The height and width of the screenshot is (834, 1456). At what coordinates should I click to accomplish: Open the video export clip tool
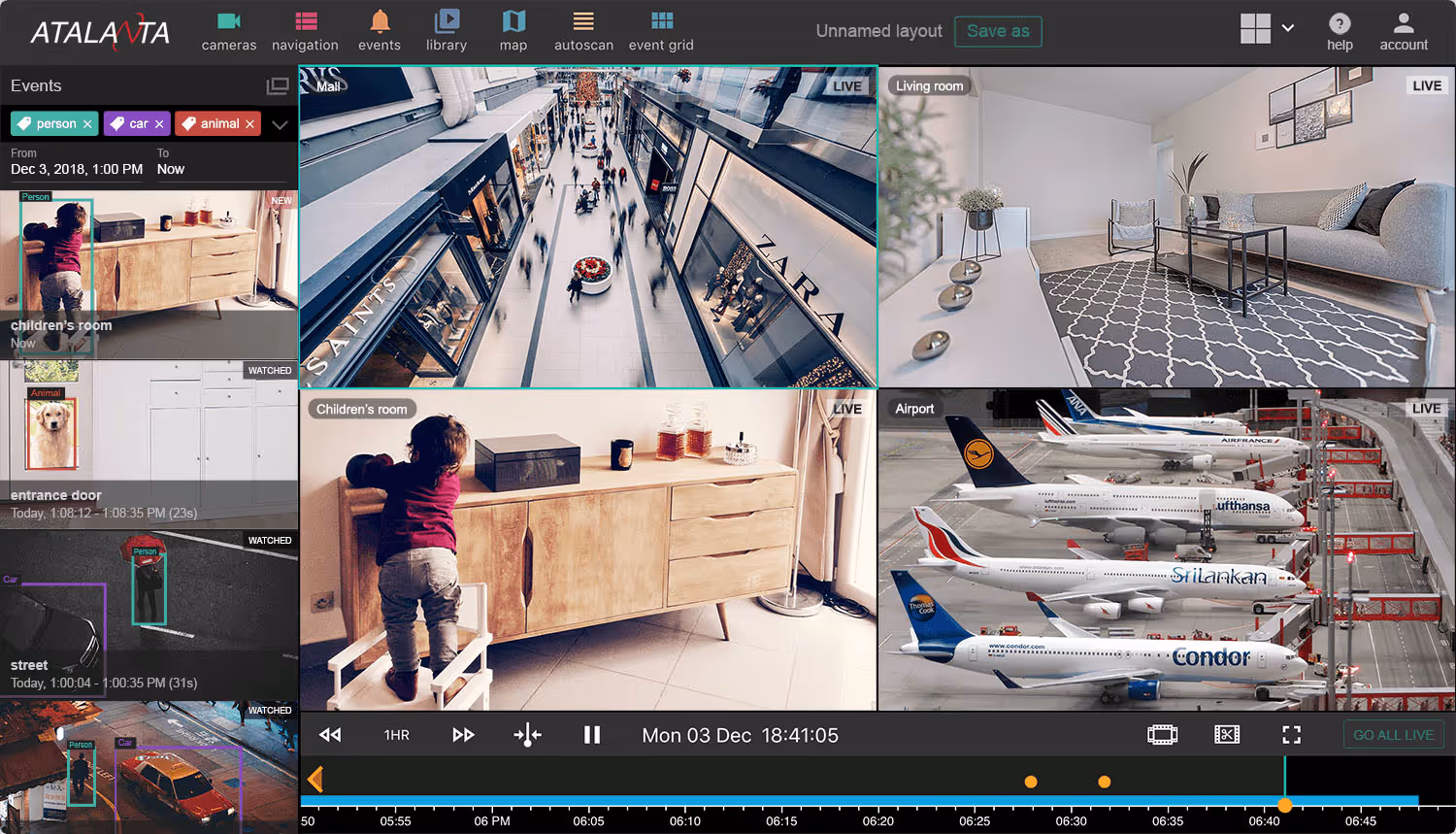tap(1227, 735)
